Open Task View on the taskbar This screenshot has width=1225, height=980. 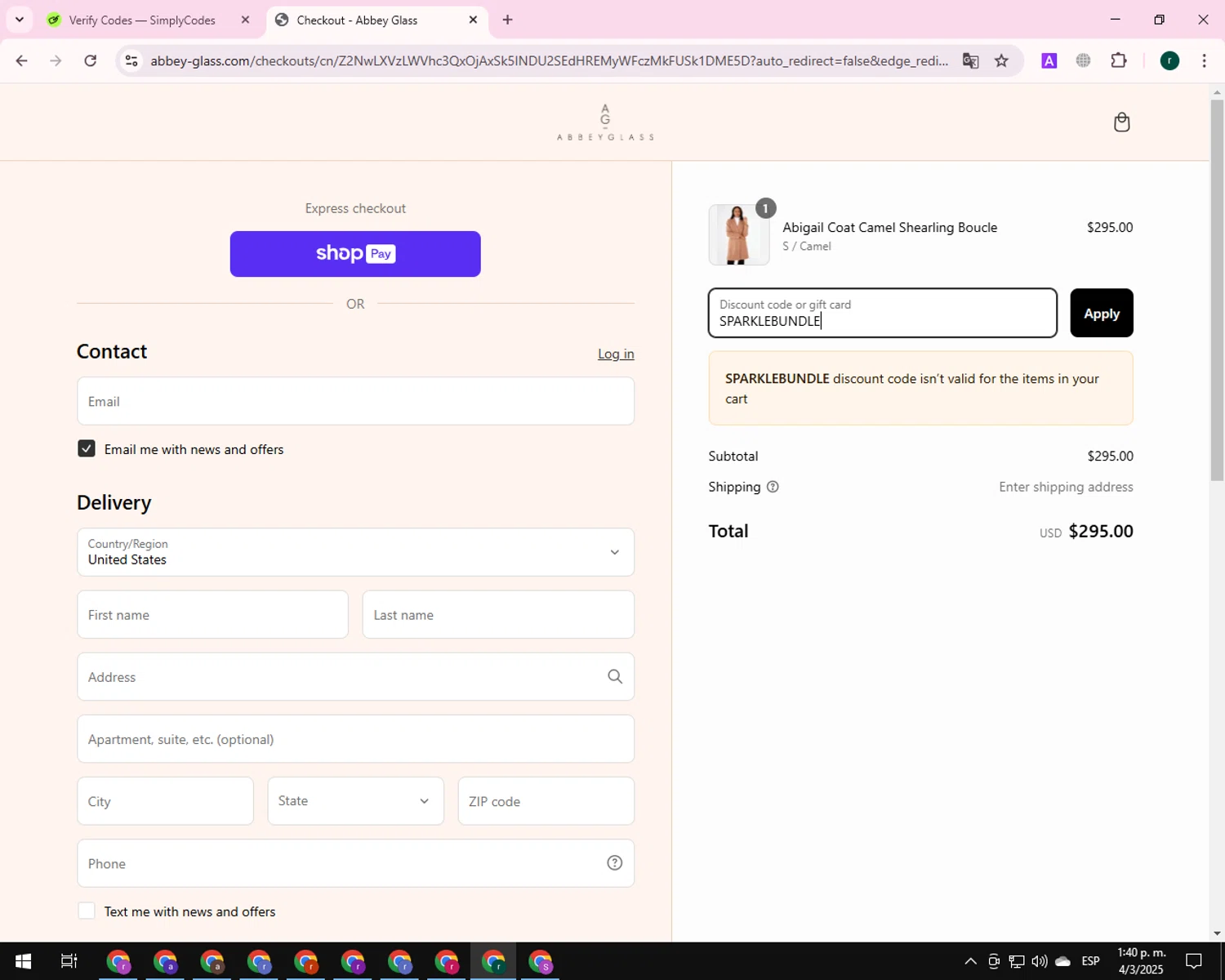tap(69, 961)
